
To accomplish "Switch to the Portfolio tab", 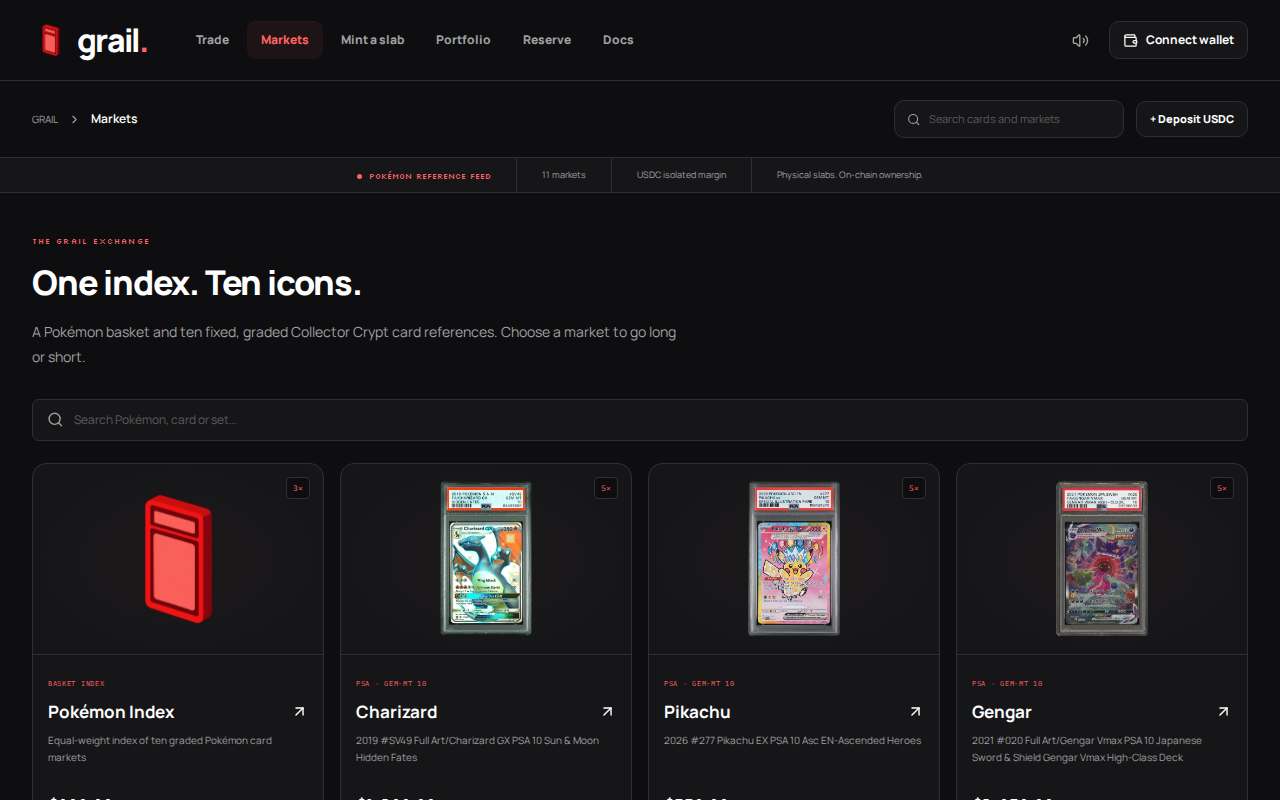I will (x=463, y=40).
